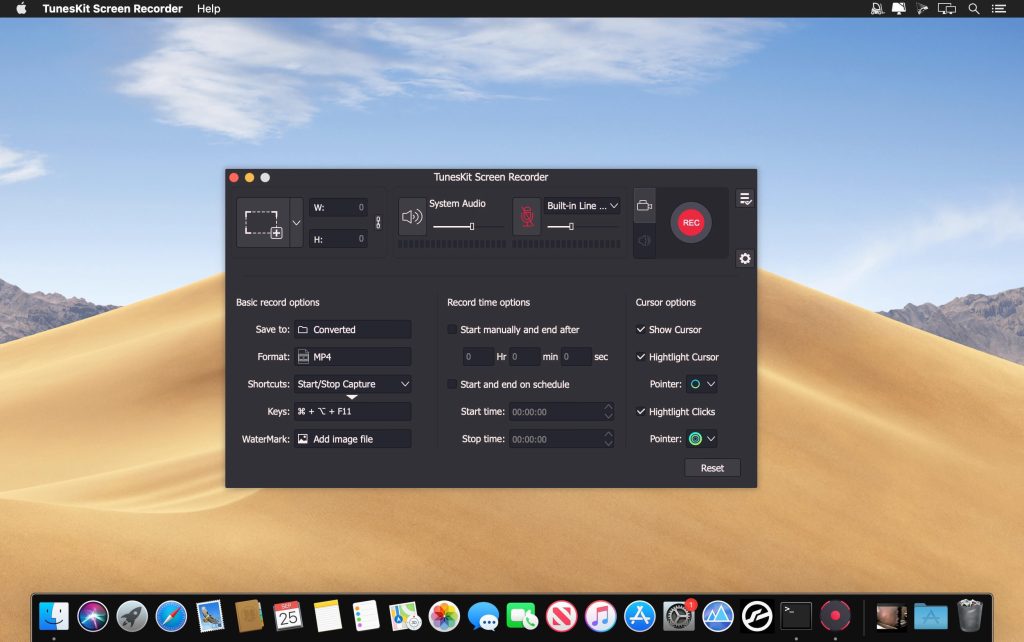Viewport: 1024px width, 642px height.
Task: Open the settings gear in the recorder
Action: [x=745, y=259]
